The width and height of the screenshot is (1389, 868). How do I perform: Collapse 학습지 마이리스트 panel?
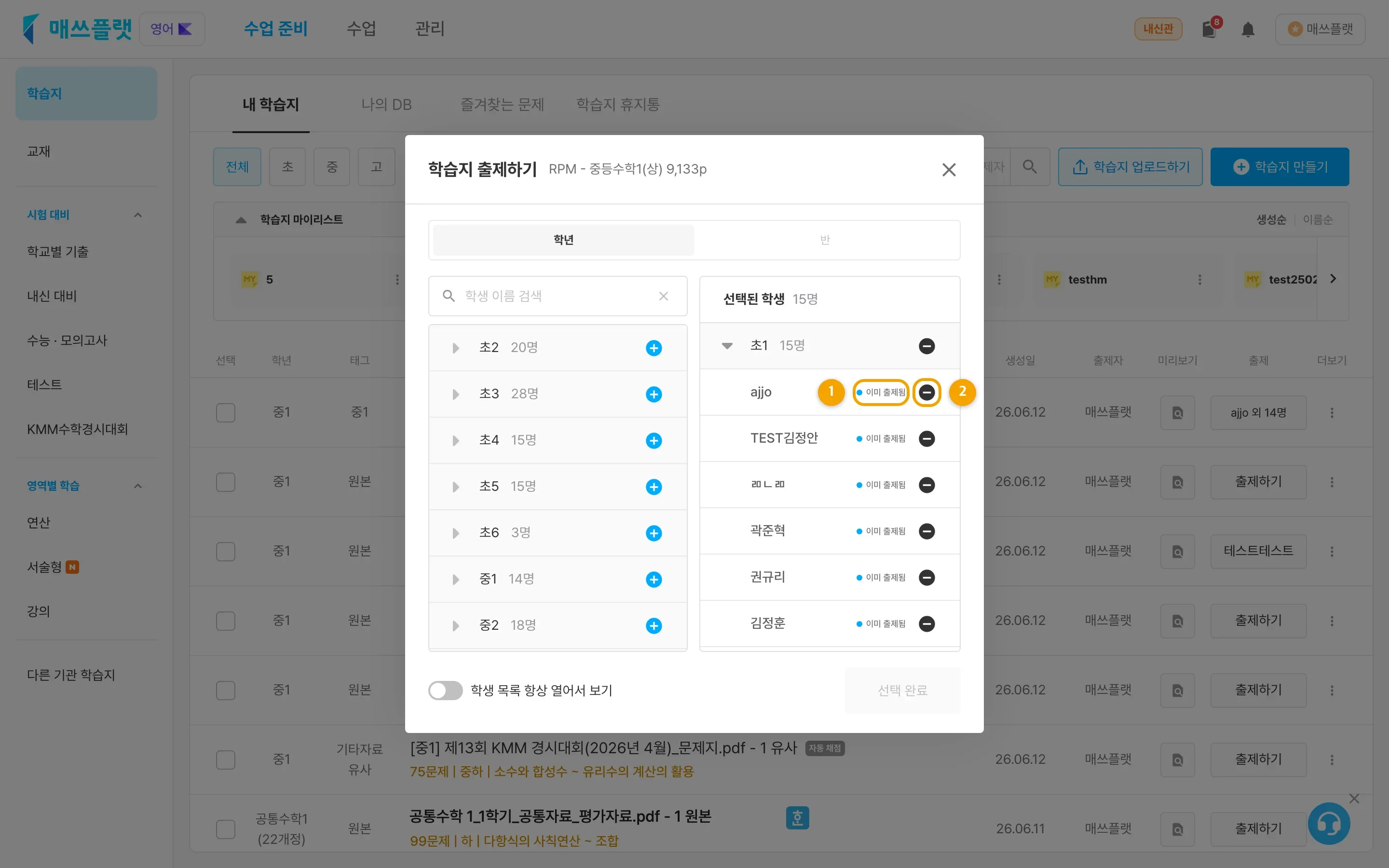[x=241, y=220]
